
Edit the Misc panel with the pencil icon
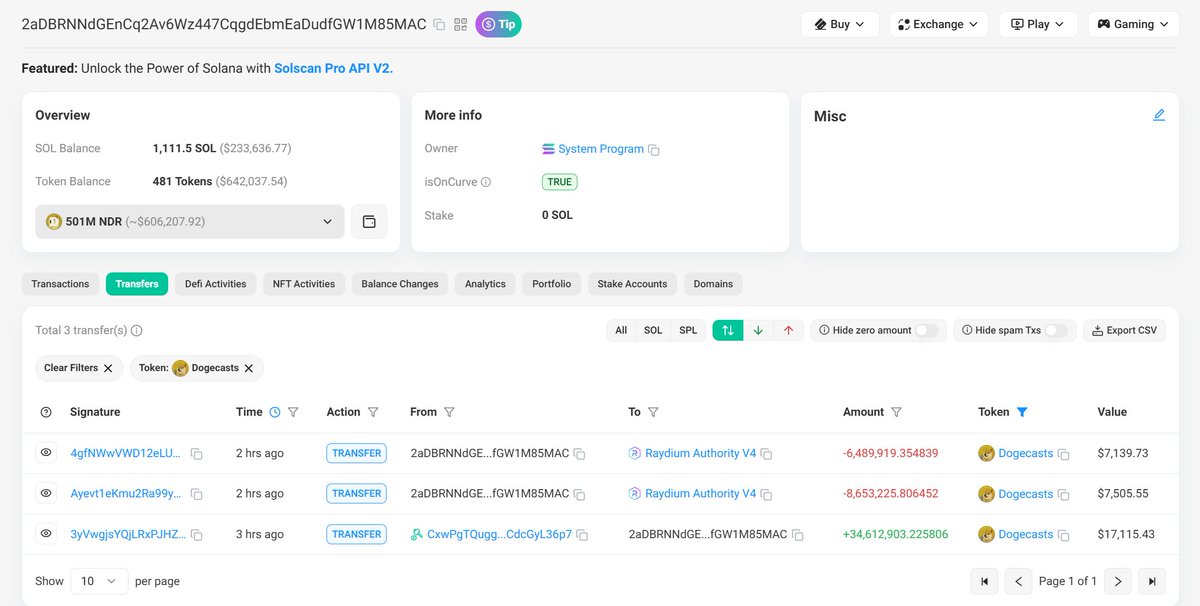click(1159, 114)
